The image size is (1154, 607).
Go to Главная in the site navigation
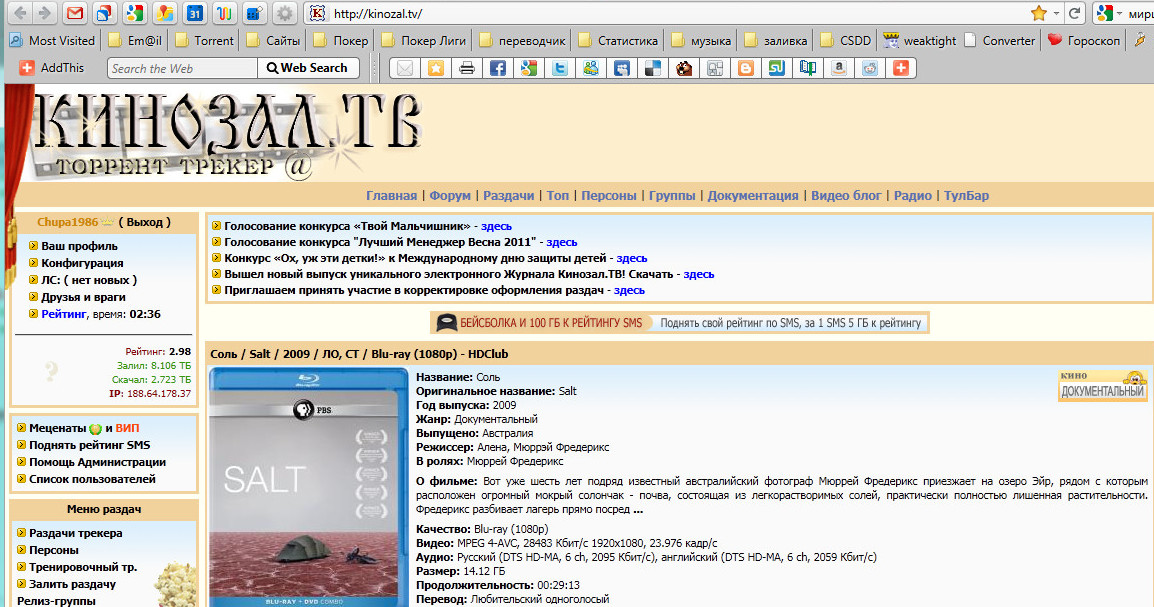(392, 196)
